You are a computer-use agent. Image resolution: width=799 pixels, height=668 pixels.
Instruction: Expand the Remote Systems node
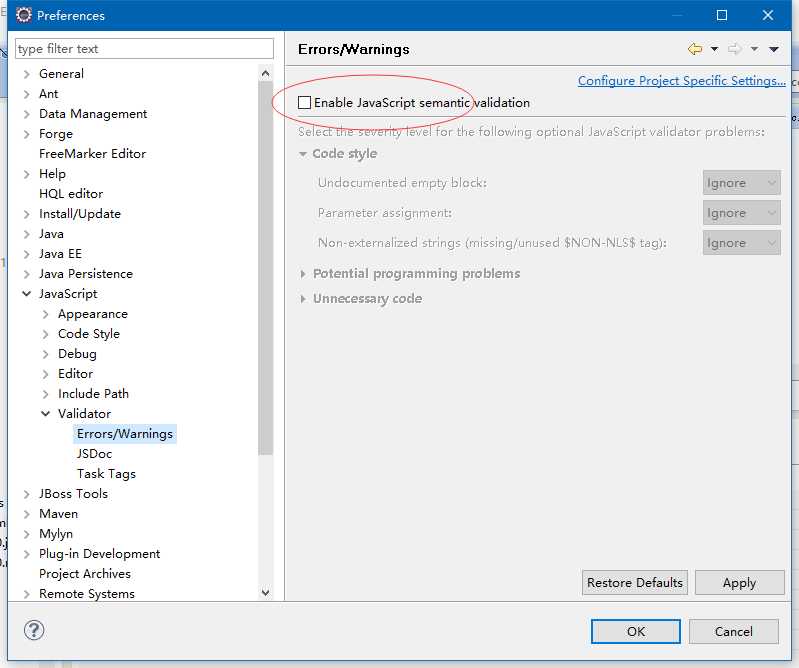pyautogui.click(x=26, y=594)
